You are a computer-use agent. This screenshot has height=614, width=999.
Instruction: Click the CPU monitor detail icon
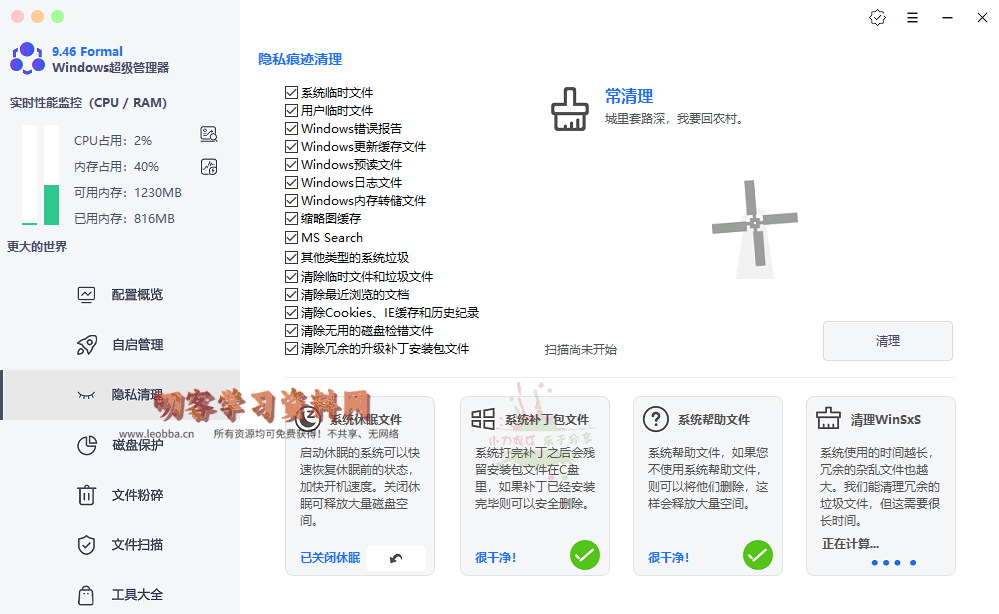coord(209,134)
